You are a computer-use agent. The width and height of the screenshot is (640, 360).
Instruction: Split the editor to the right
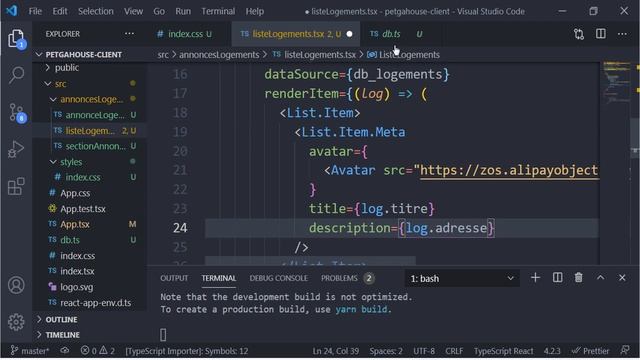(601, 34)
